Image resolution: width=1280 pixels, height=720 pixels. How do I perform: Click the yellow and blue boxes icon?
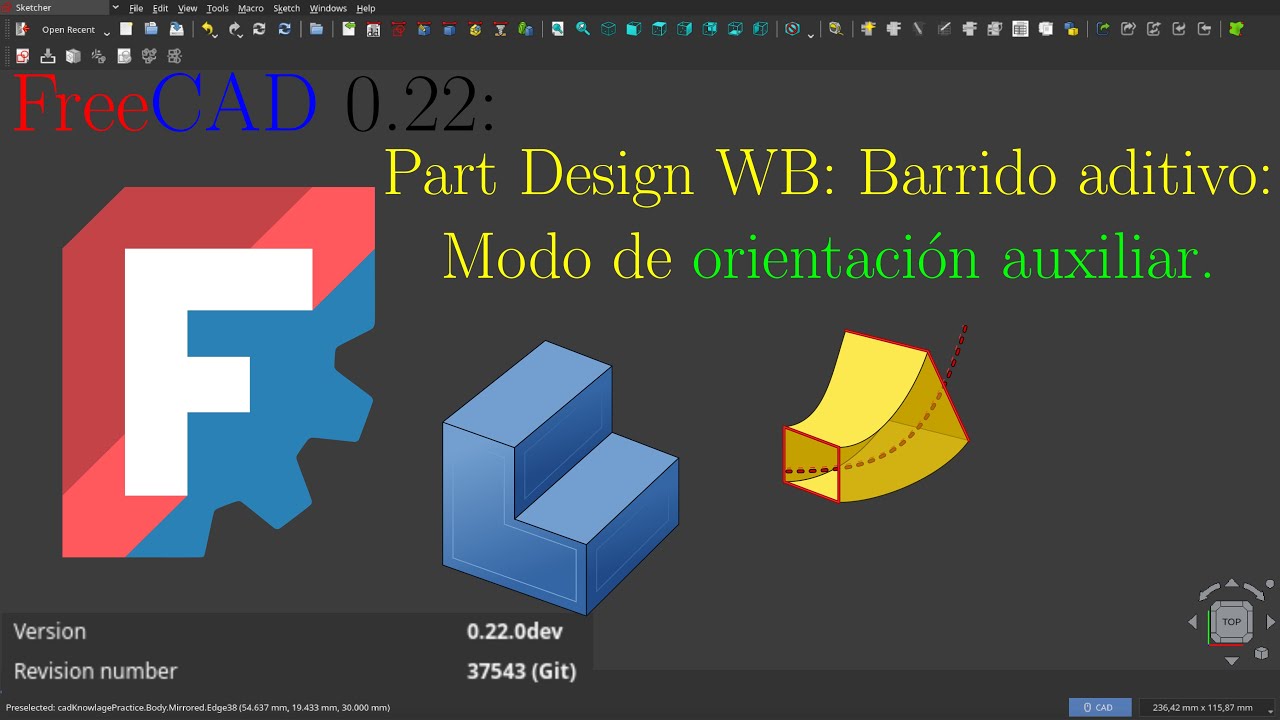tap(1071, 29)
